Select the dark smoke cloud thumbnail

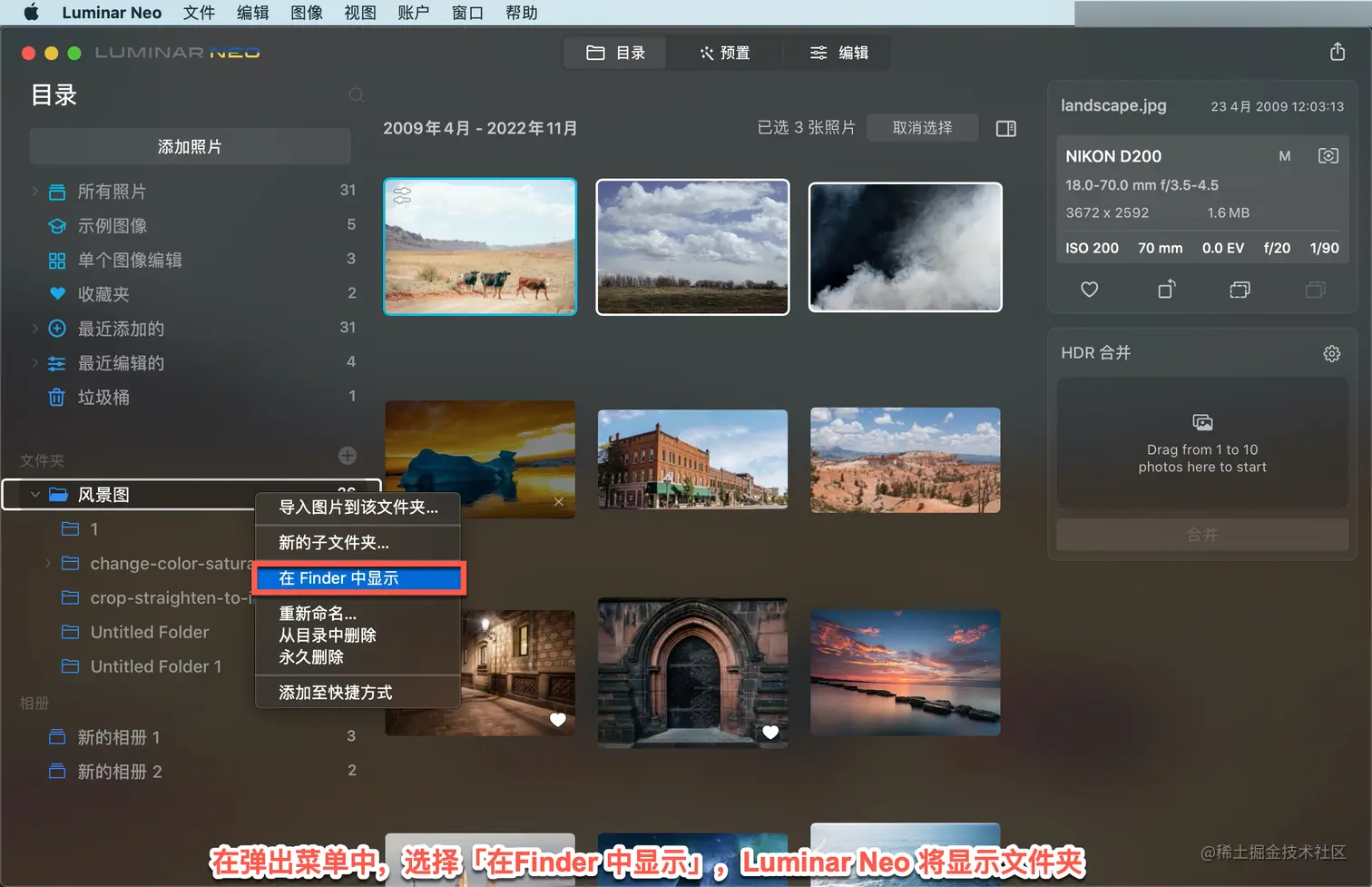(x=906, y=247)
